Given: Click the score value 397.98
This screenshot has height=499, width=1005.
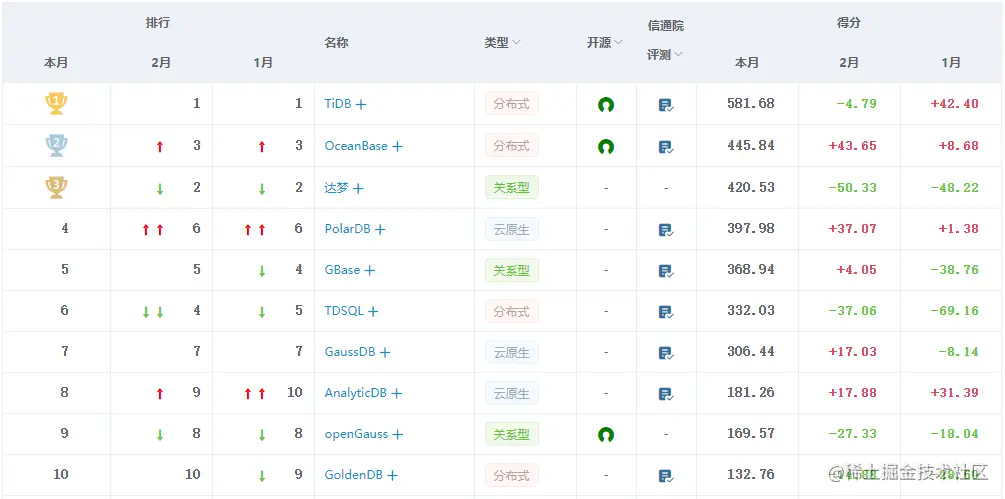Looking at the screenshot, I should pyautogui.click(x=751, y=228).
